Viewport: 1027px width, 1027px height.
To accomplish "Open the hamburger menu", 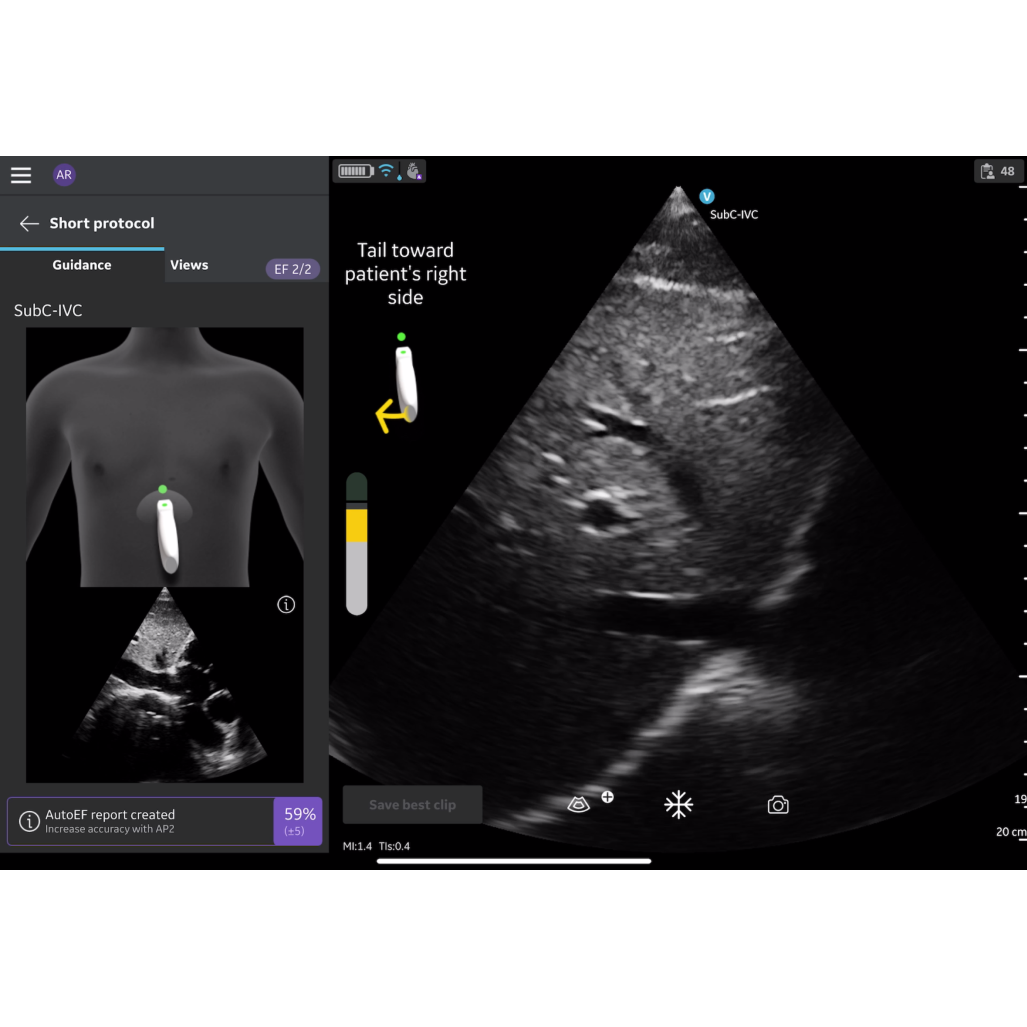I will [x=21, y=175].
